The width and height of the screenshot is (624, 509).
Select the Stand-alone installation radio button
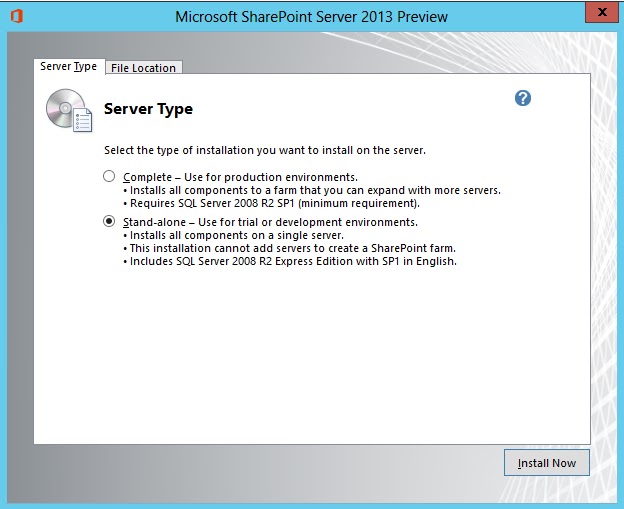[109, 221]
